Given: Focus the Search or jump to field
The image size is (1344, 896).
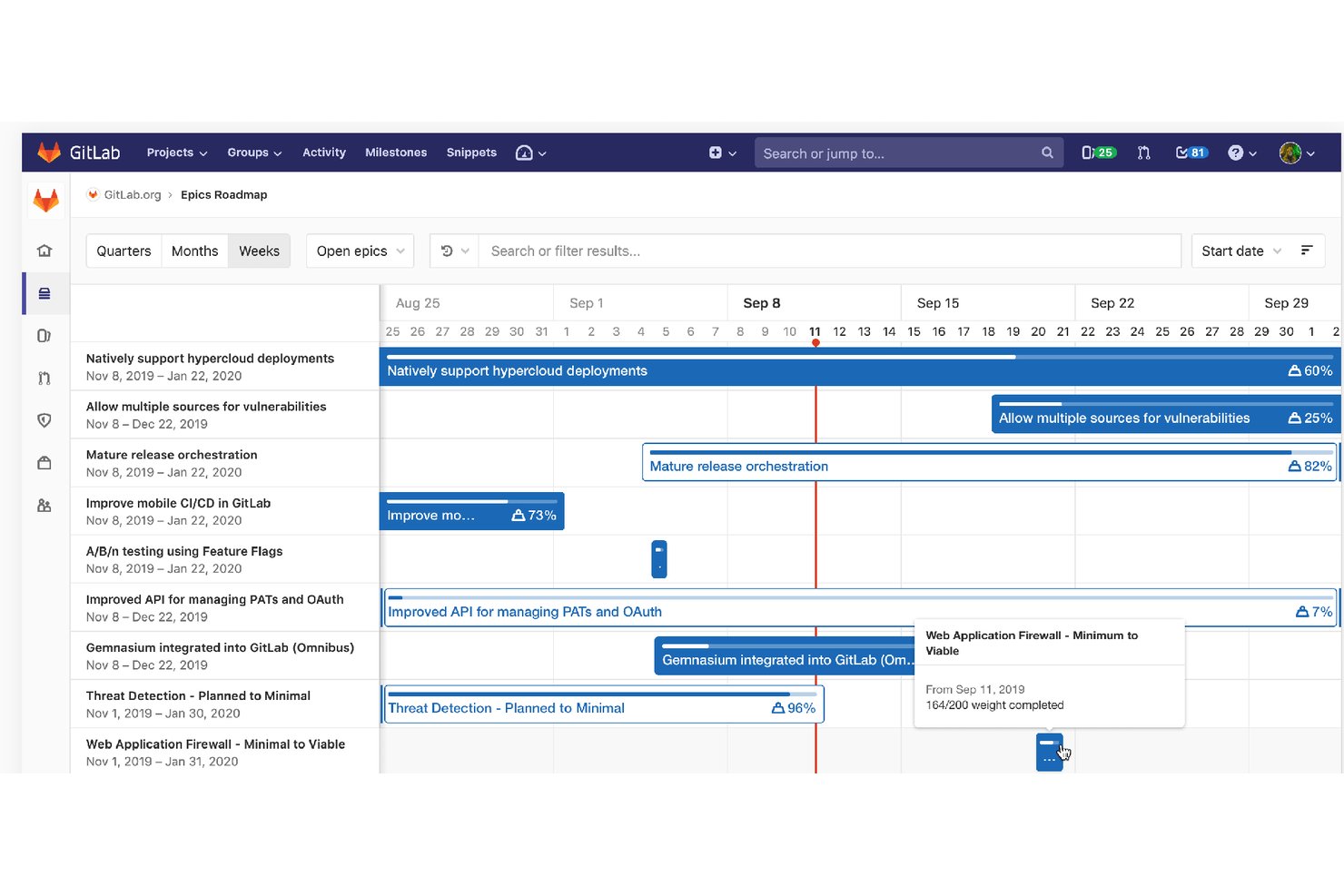Looking at the screenshot, I should click(909, 153).
